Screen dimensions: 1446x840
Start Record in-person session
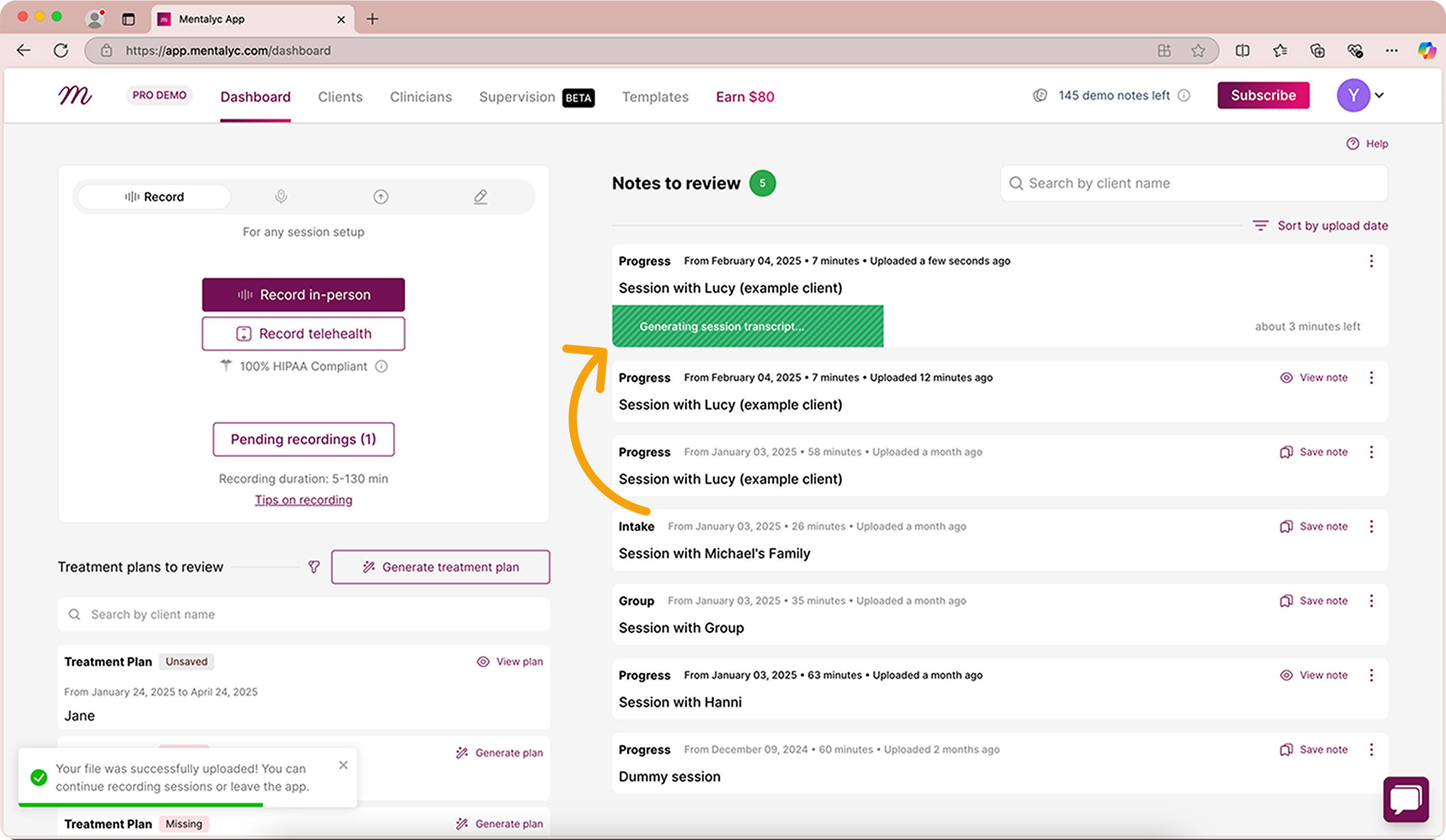[303, 294]
